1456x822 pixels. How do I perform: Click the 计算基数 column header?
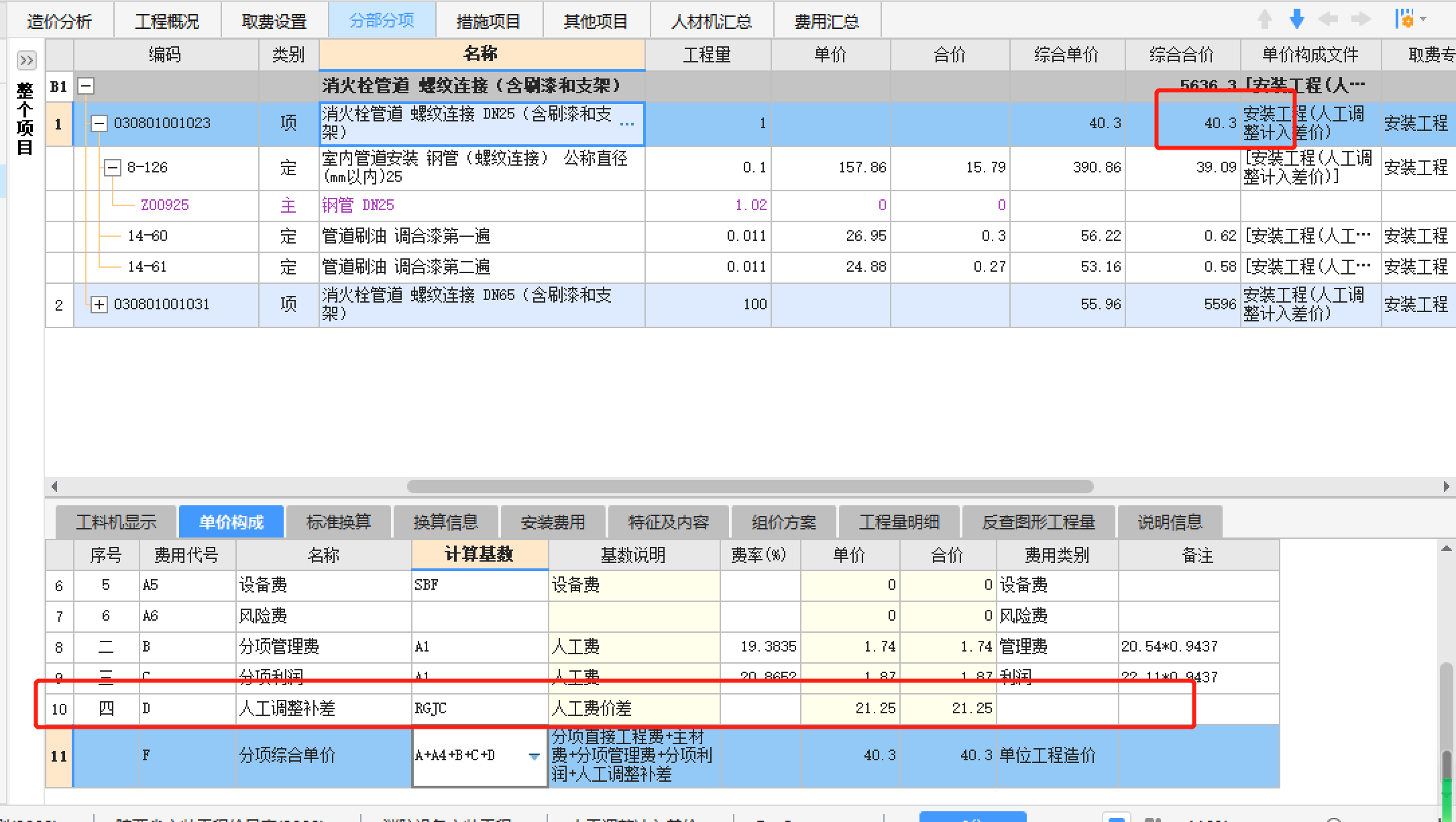click(x=480, y=555)
